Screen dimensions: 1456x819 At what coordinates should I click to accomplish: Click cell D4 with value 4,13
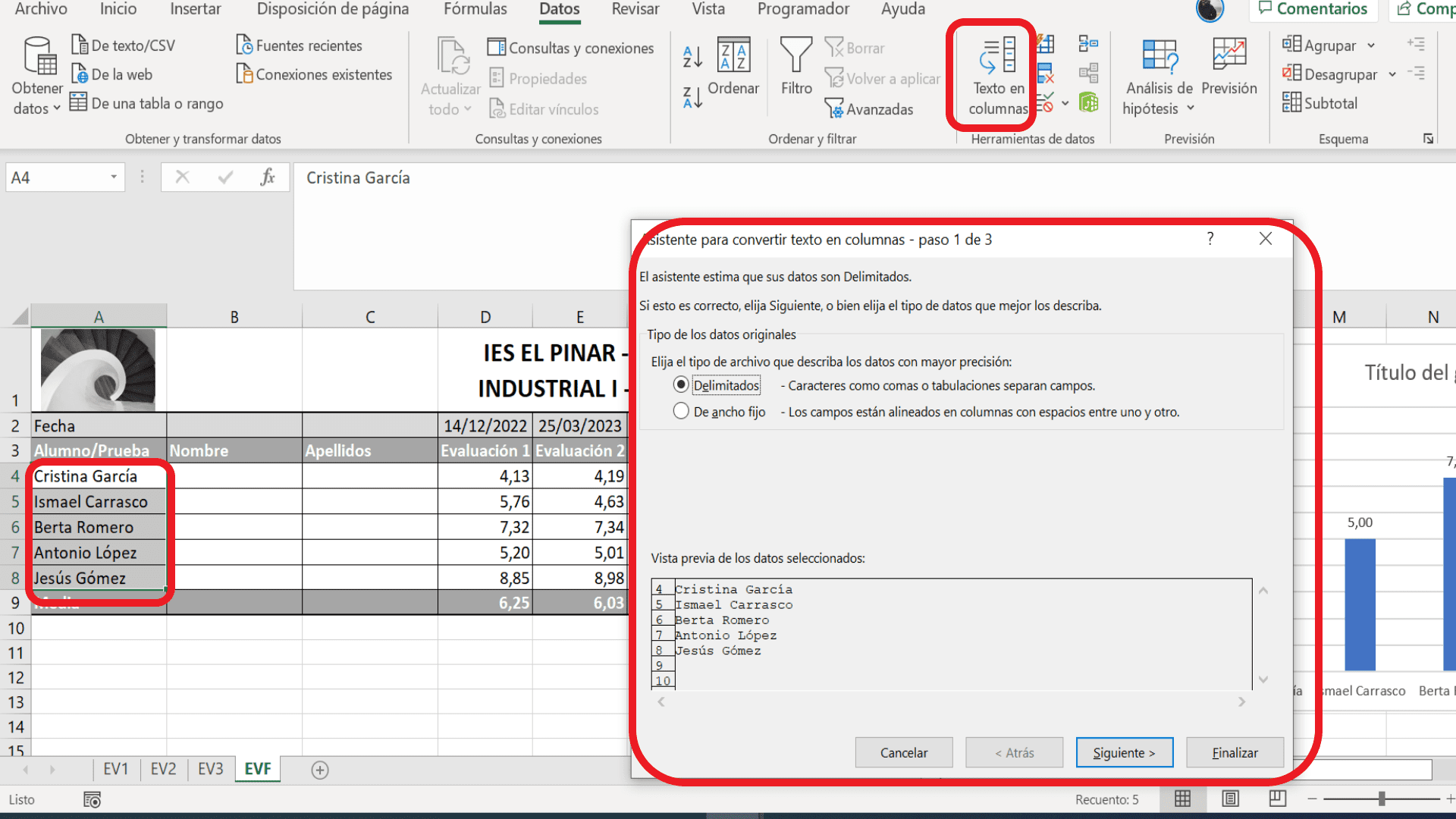[x=485, y=476]
